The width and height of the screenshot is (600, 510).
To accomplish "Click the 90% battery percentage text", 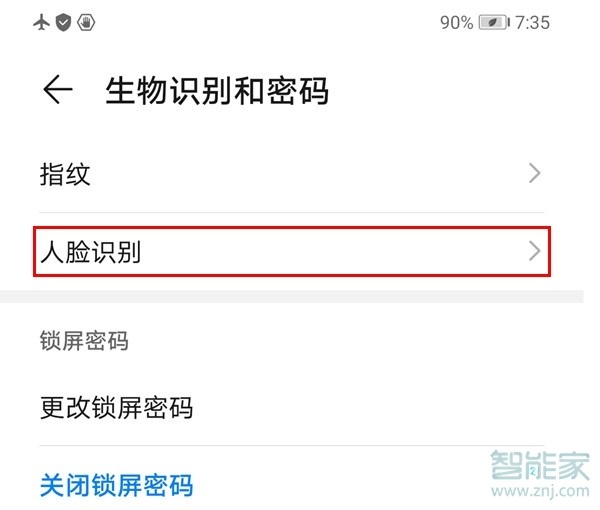I will pos(456,22).
